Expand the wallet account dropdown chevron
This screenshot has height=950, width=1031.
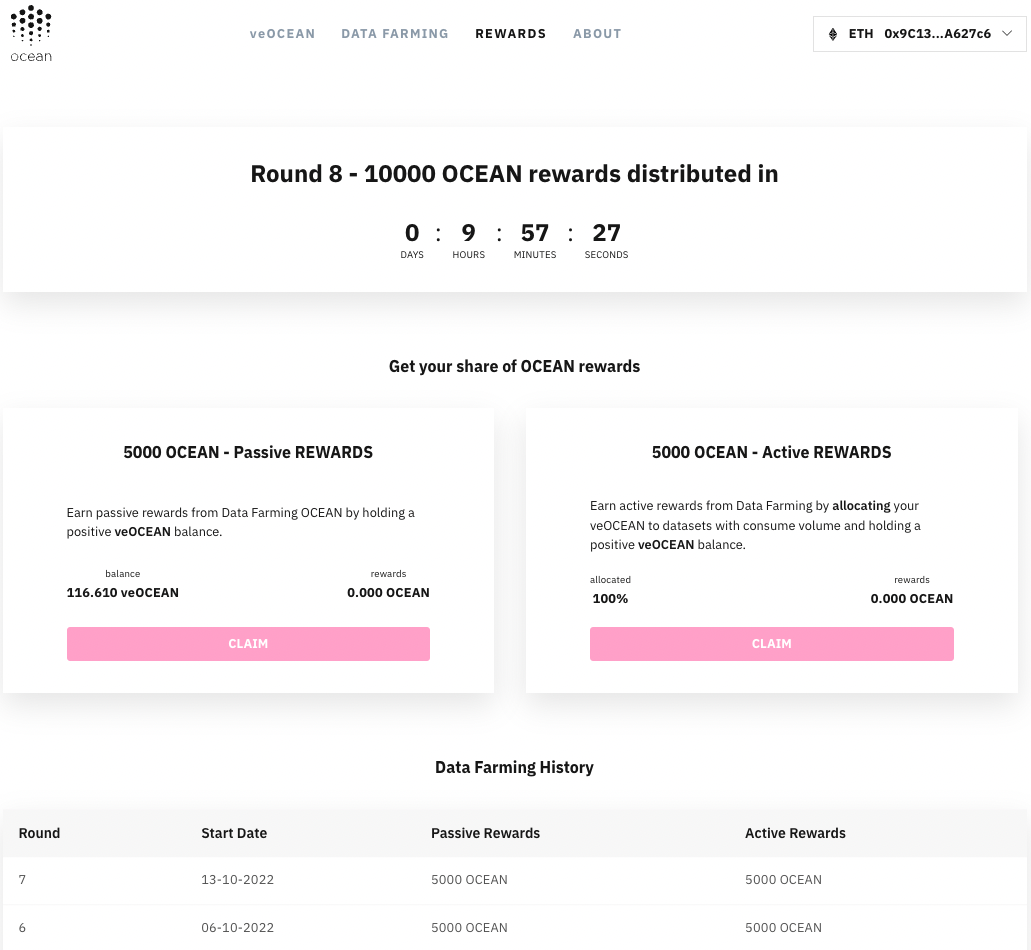(1007, 34)
